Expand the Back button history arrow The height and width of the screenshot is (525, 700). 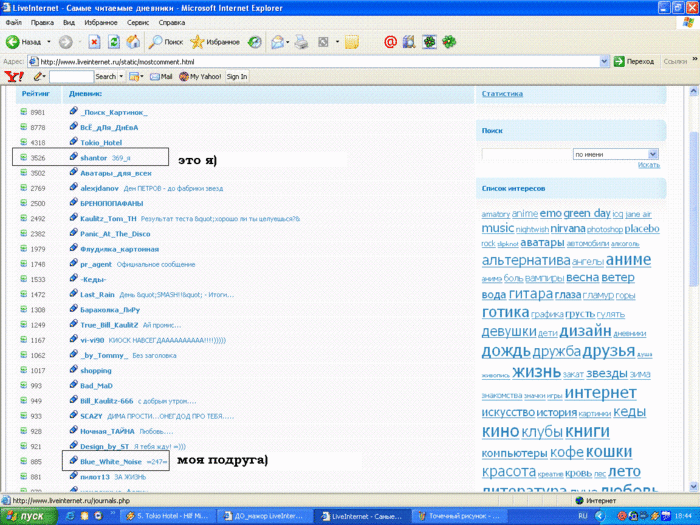tap(49, 42)
